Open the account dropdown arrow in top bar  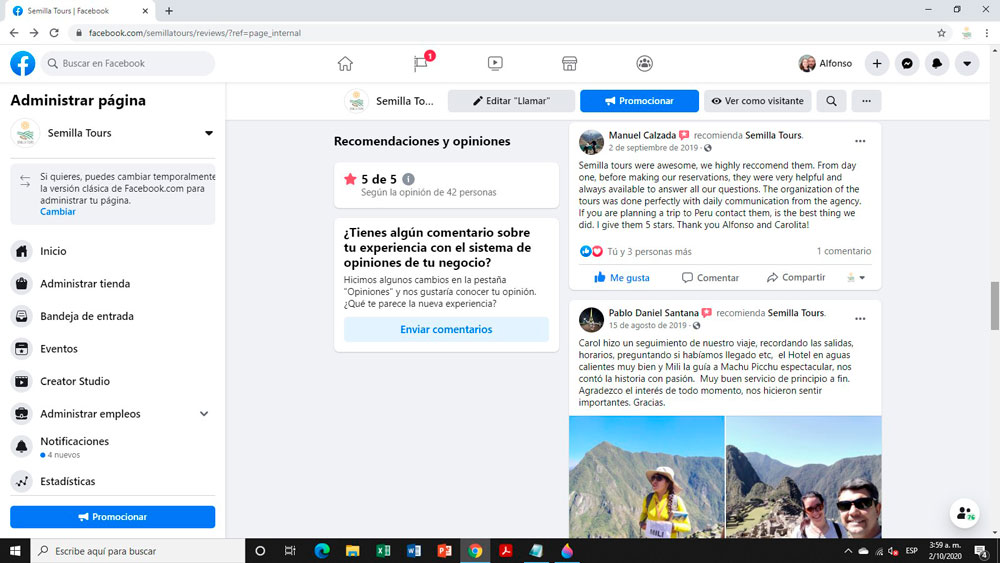[x=967, y=63]
